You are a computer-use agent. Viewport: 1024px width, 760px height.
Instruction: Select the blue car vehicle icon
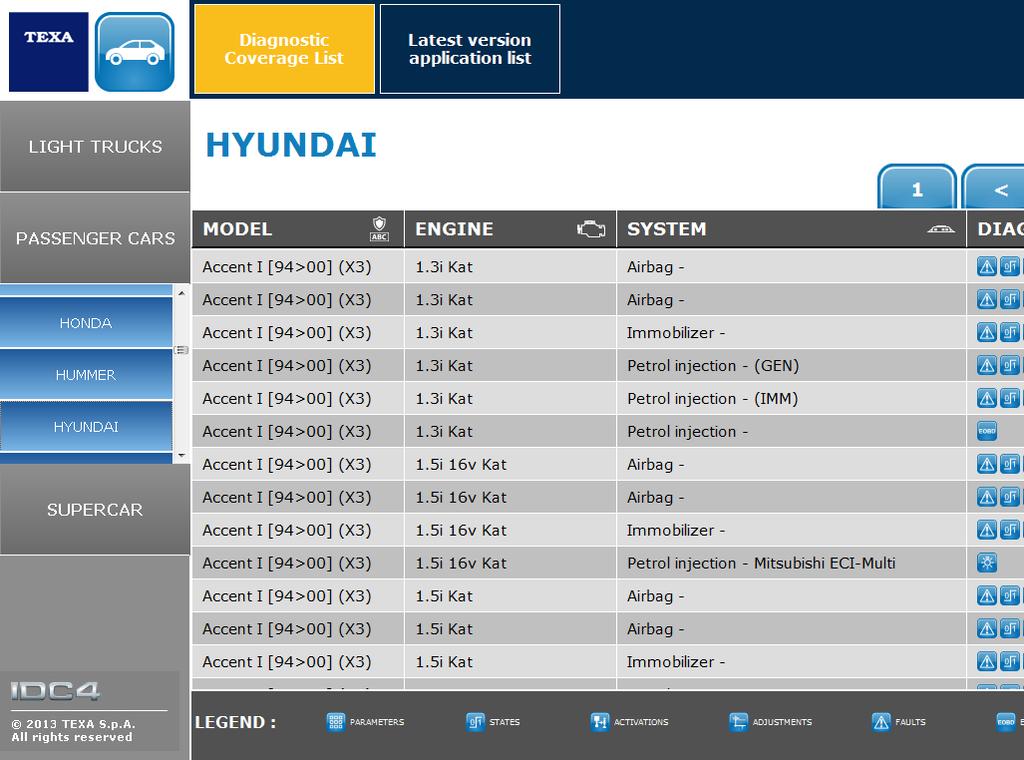[135, 52]
